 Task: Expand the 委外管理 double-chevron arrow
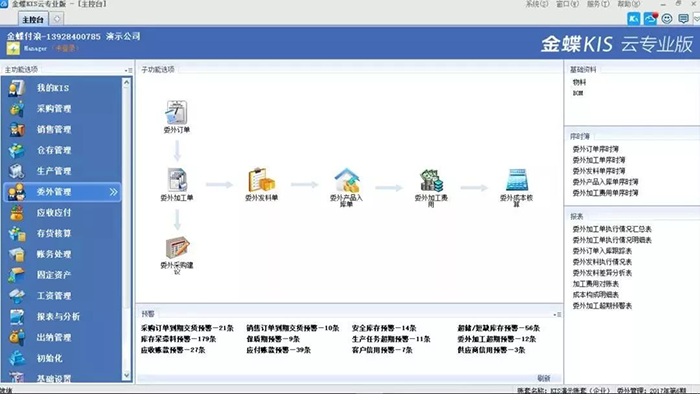pyautogui.click(x=113, y=192)
